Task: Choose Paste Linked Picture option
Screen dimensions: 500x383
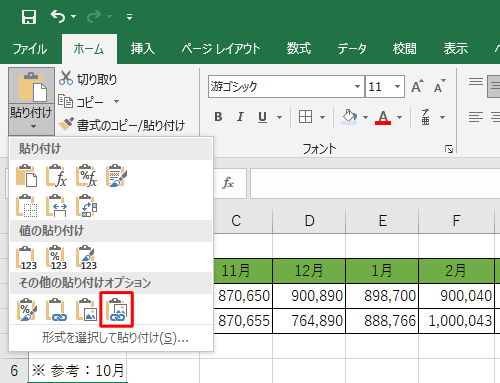Action: click(x=117, y=309)
